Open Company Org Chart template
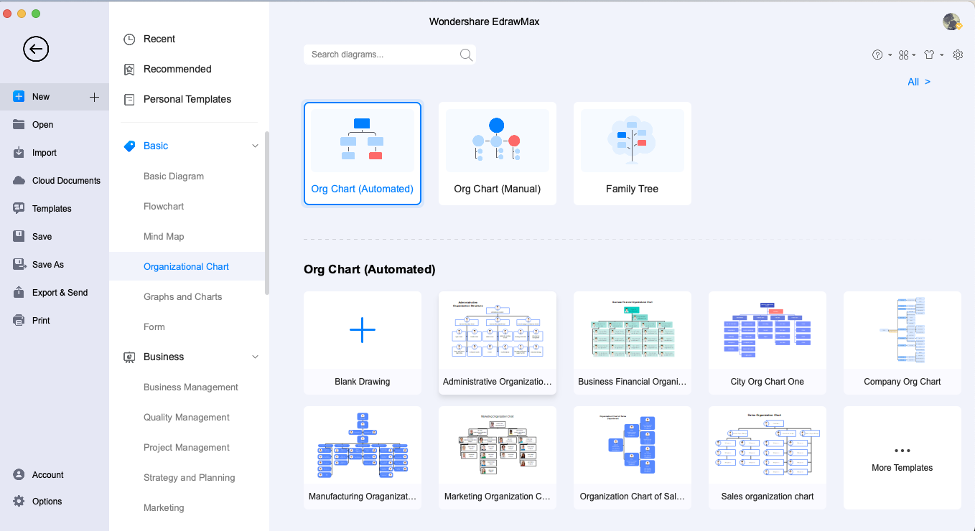The width and height of the screenshot is (977, 531). pyautogui.click(x=902, y=343)
